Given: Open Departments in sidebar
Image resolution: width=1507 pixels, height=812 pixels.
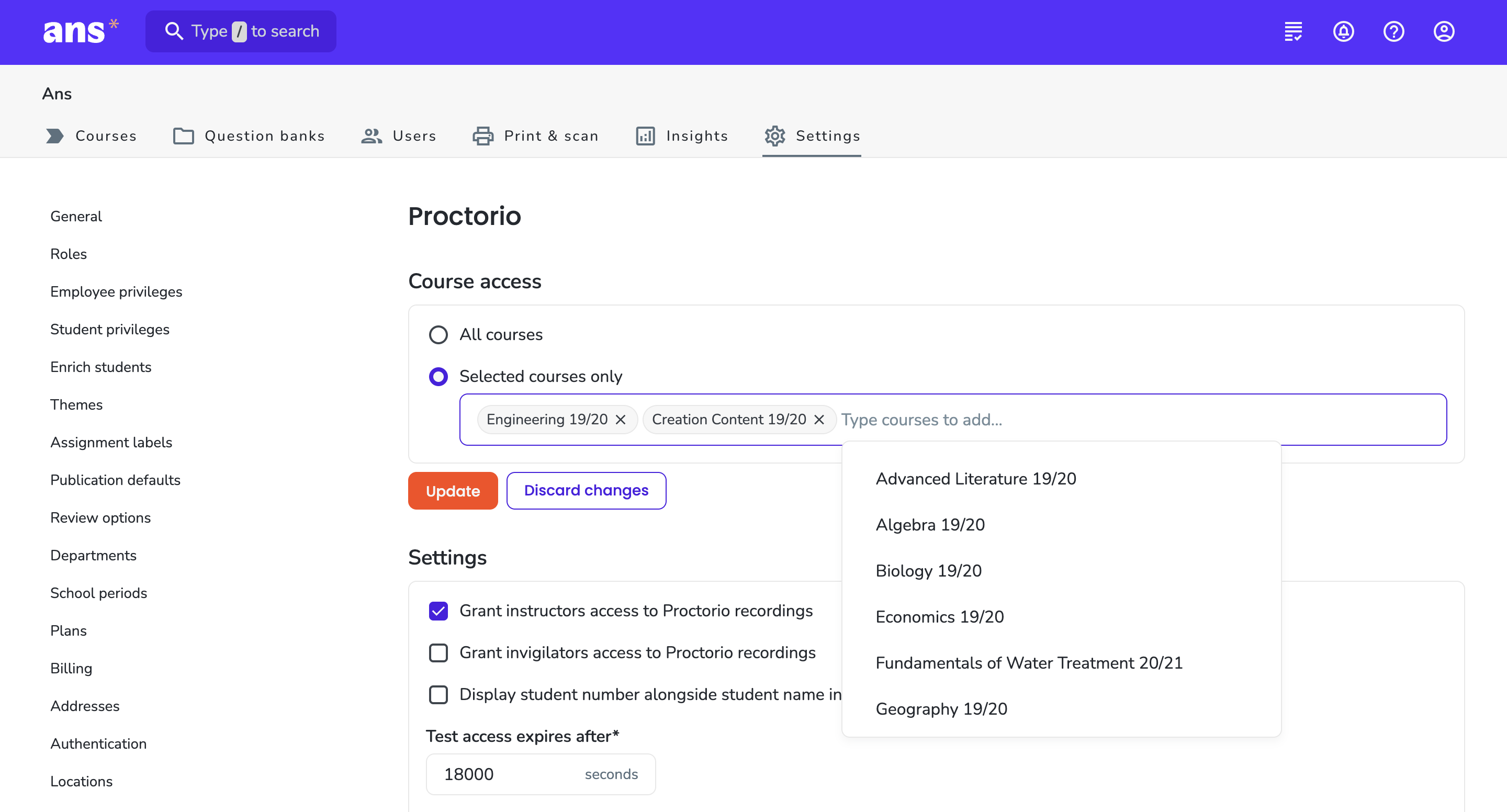Looking at the screenshot, I should point(93,555).
